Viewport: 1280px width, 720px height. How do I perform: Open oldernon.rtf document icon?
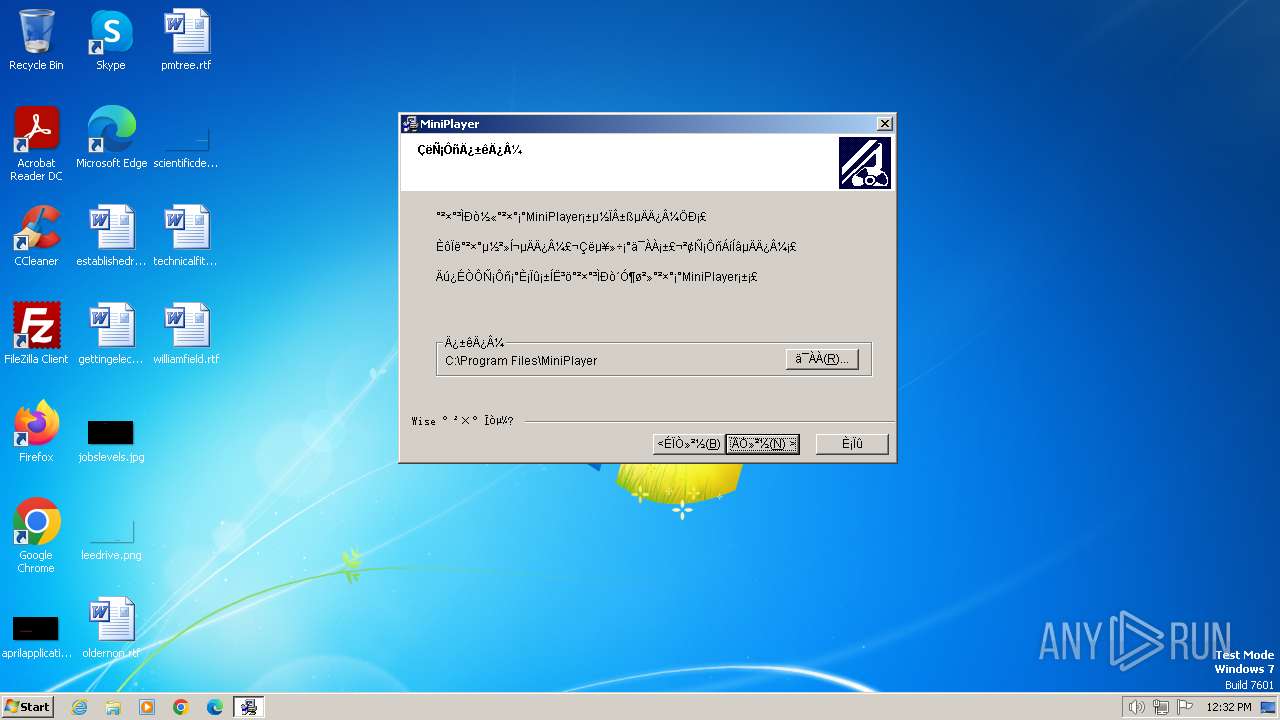(111, 628)
